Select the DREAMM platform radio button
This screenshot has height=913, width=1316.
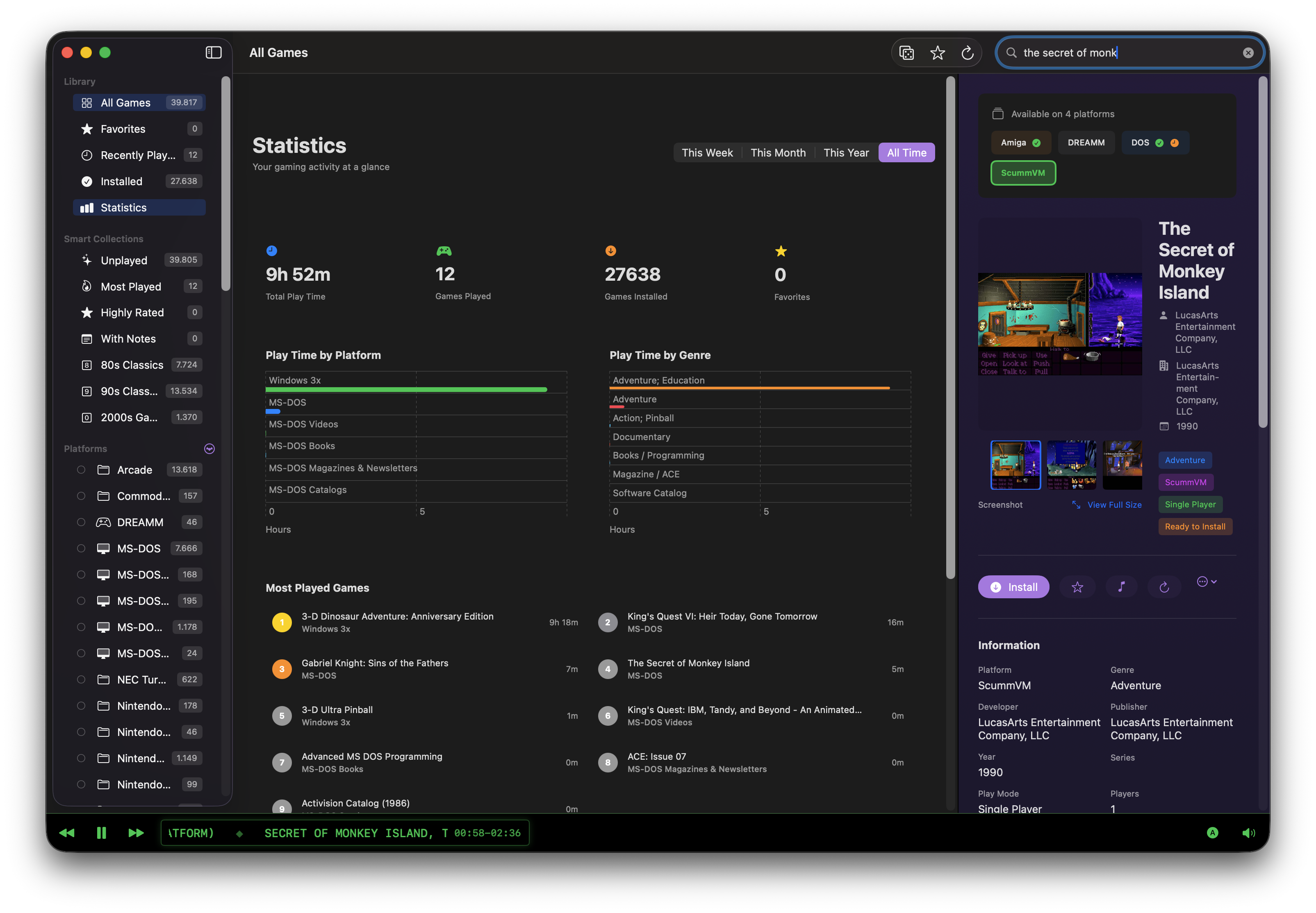(x=81, y=522)
